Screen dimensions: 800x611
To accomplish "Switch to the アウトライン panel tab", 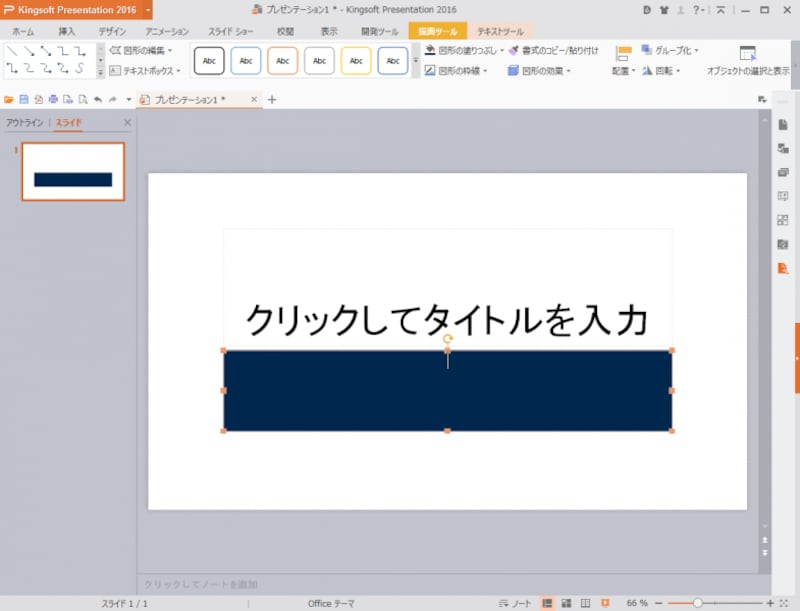I will (x=26, y=122).
